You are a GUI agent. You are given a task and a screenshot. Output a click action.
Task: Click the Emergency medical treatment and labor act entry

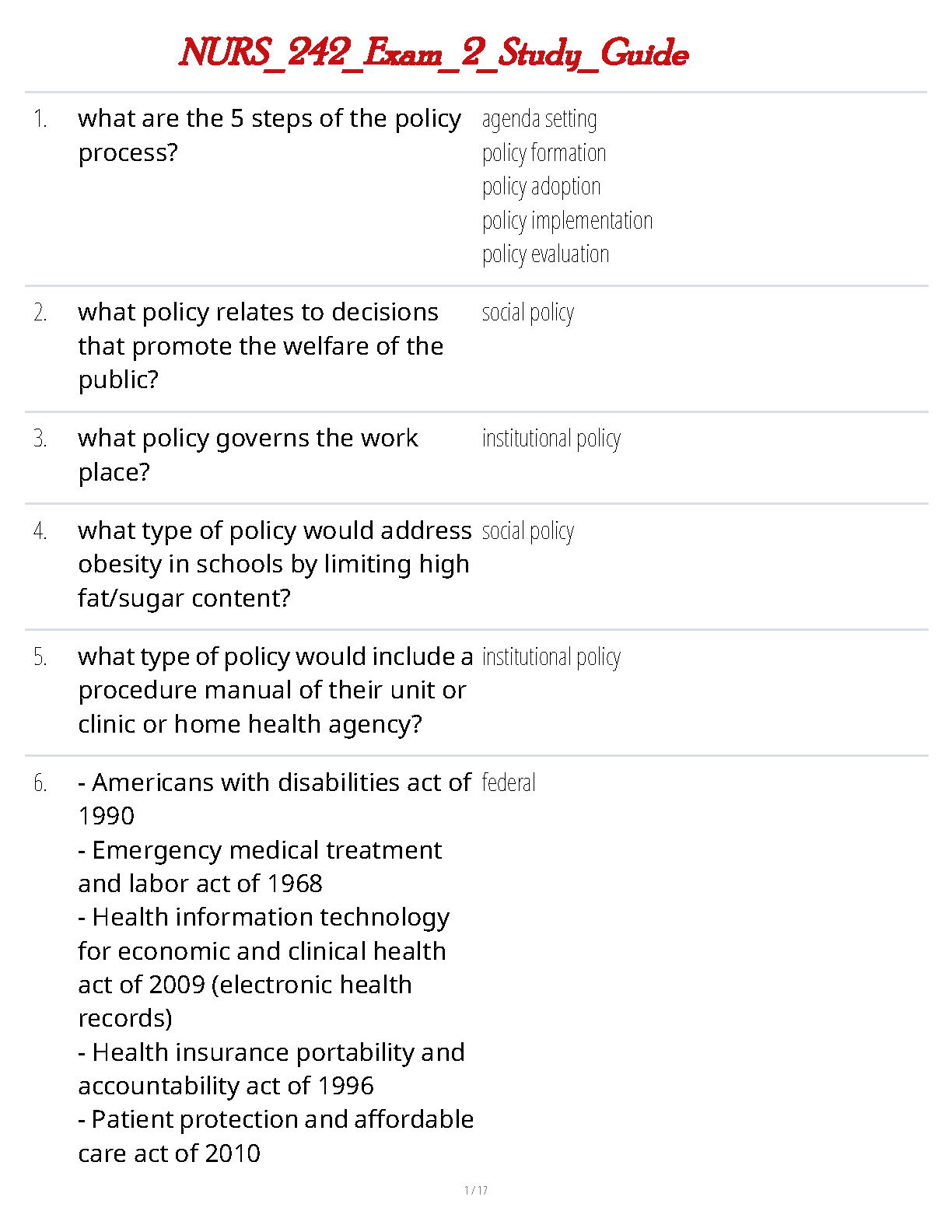[x=260, y=866]
